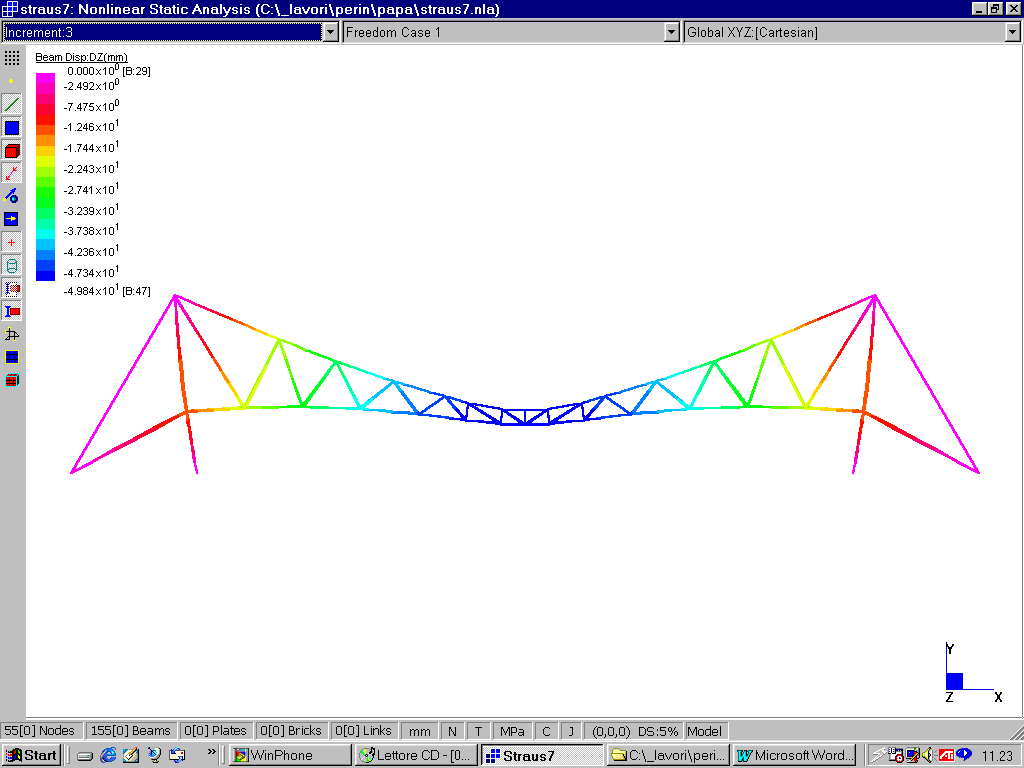
Task: Click the red 3D grid cube icon
Action: (x=12, y=380)
